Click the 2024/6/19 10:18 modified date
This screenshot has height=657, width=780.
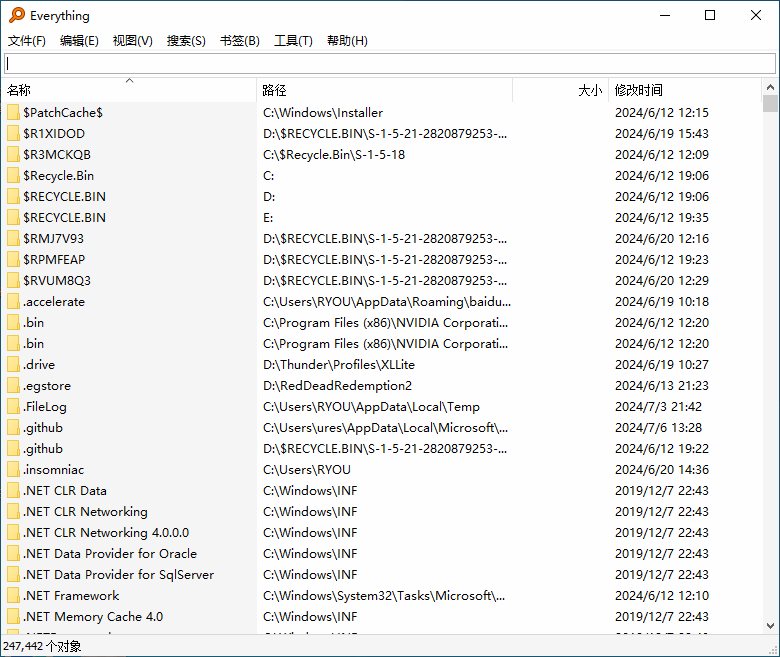click(662, 301)
